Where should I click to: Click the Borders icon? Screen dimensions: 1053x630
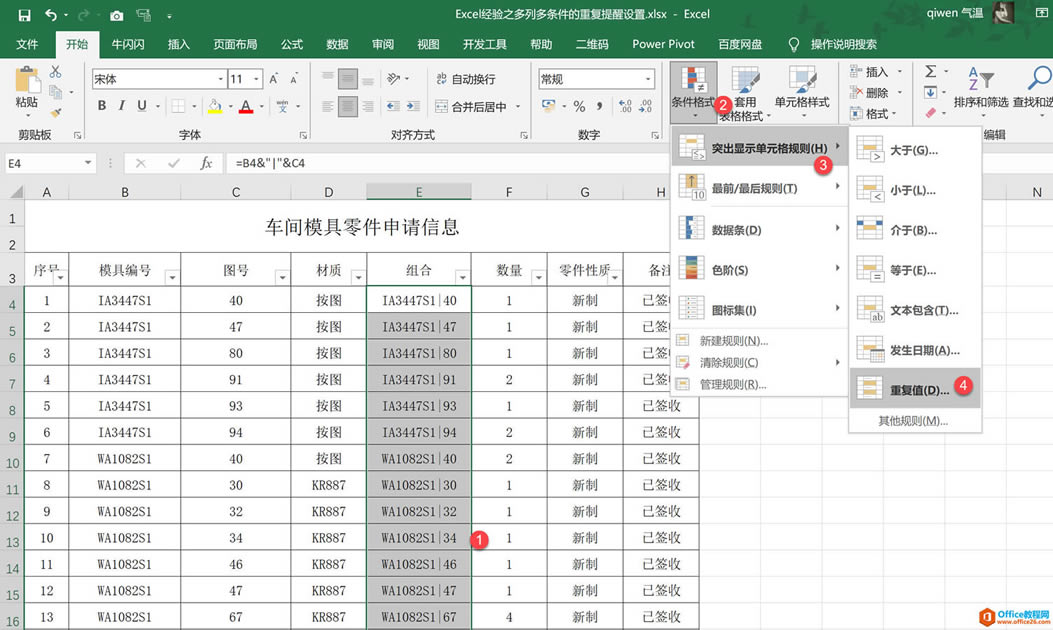coord(178,106)
